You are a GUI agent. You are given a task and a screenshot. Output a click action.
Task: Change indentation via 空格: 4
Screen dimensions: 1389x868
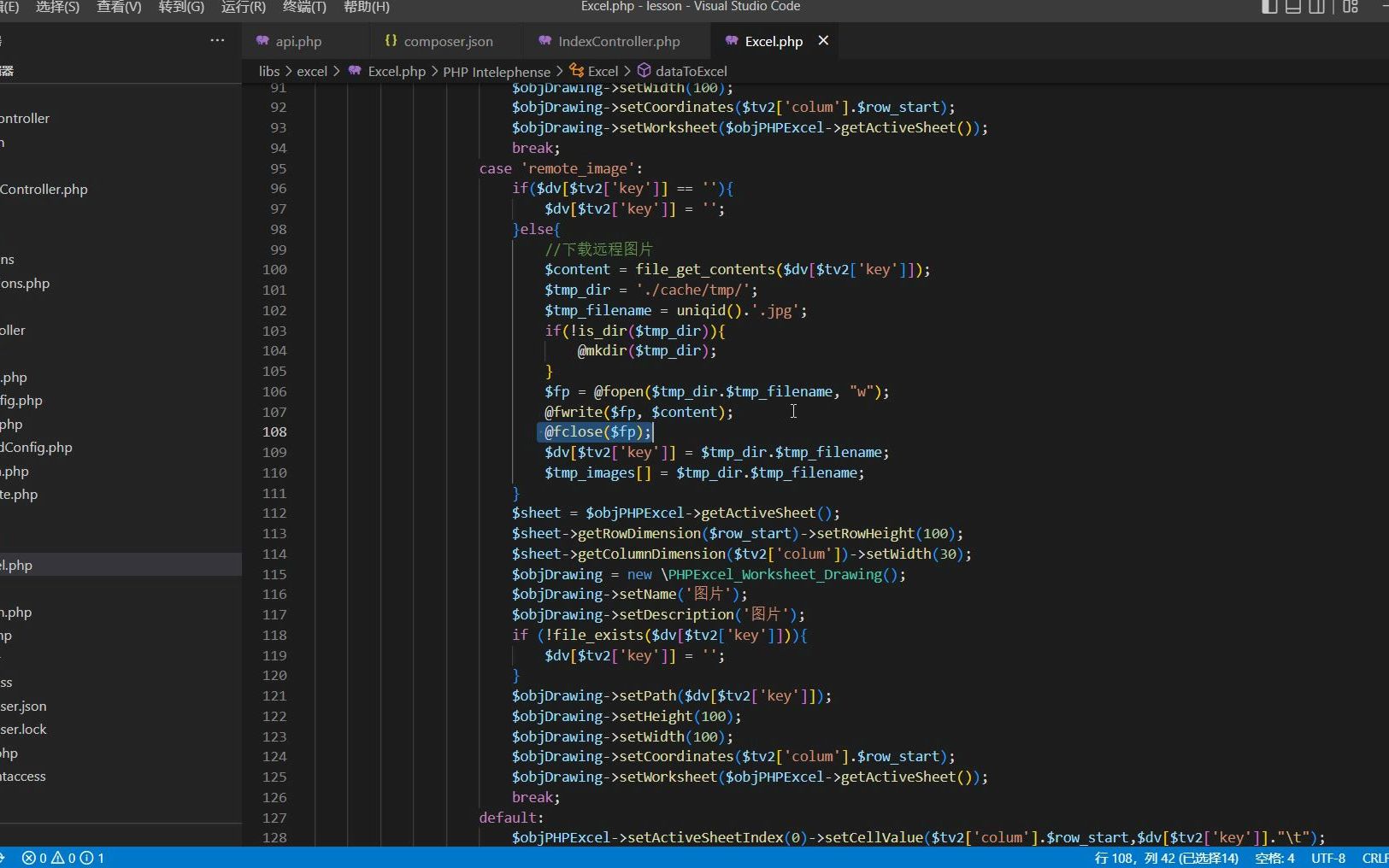point(1274,858)
